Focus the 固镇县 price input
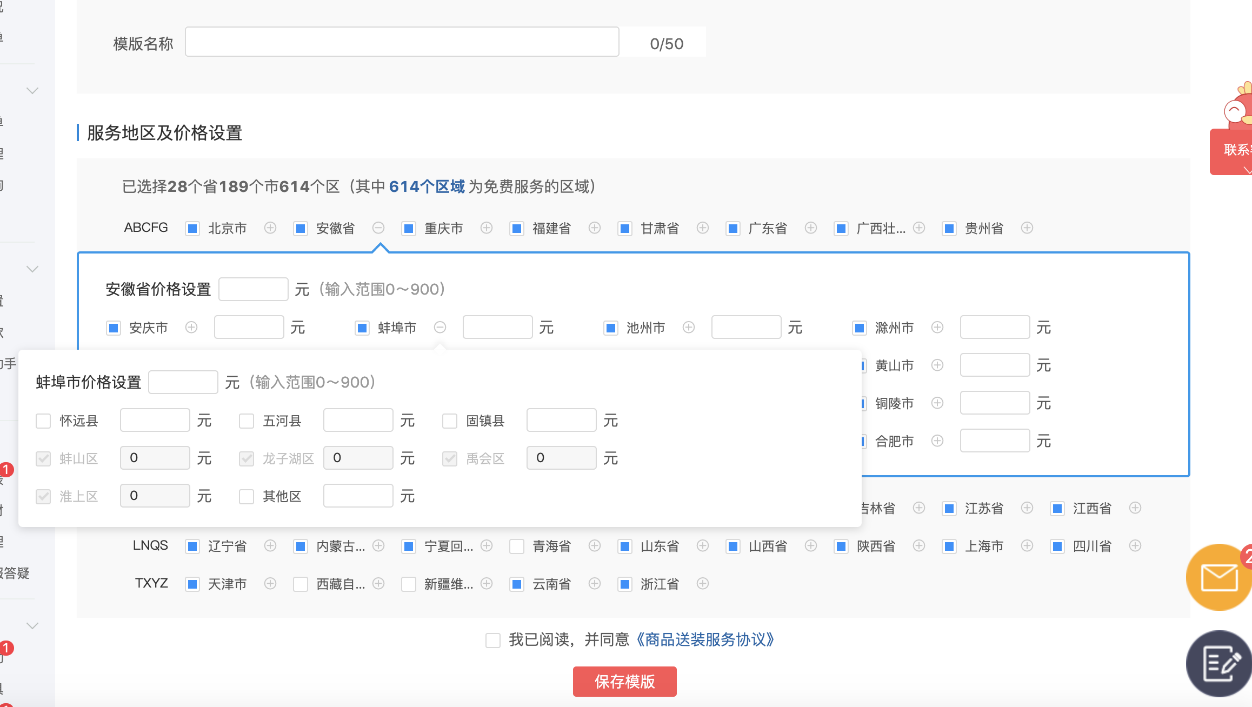The image size is (1252, 707). [562, 421]
